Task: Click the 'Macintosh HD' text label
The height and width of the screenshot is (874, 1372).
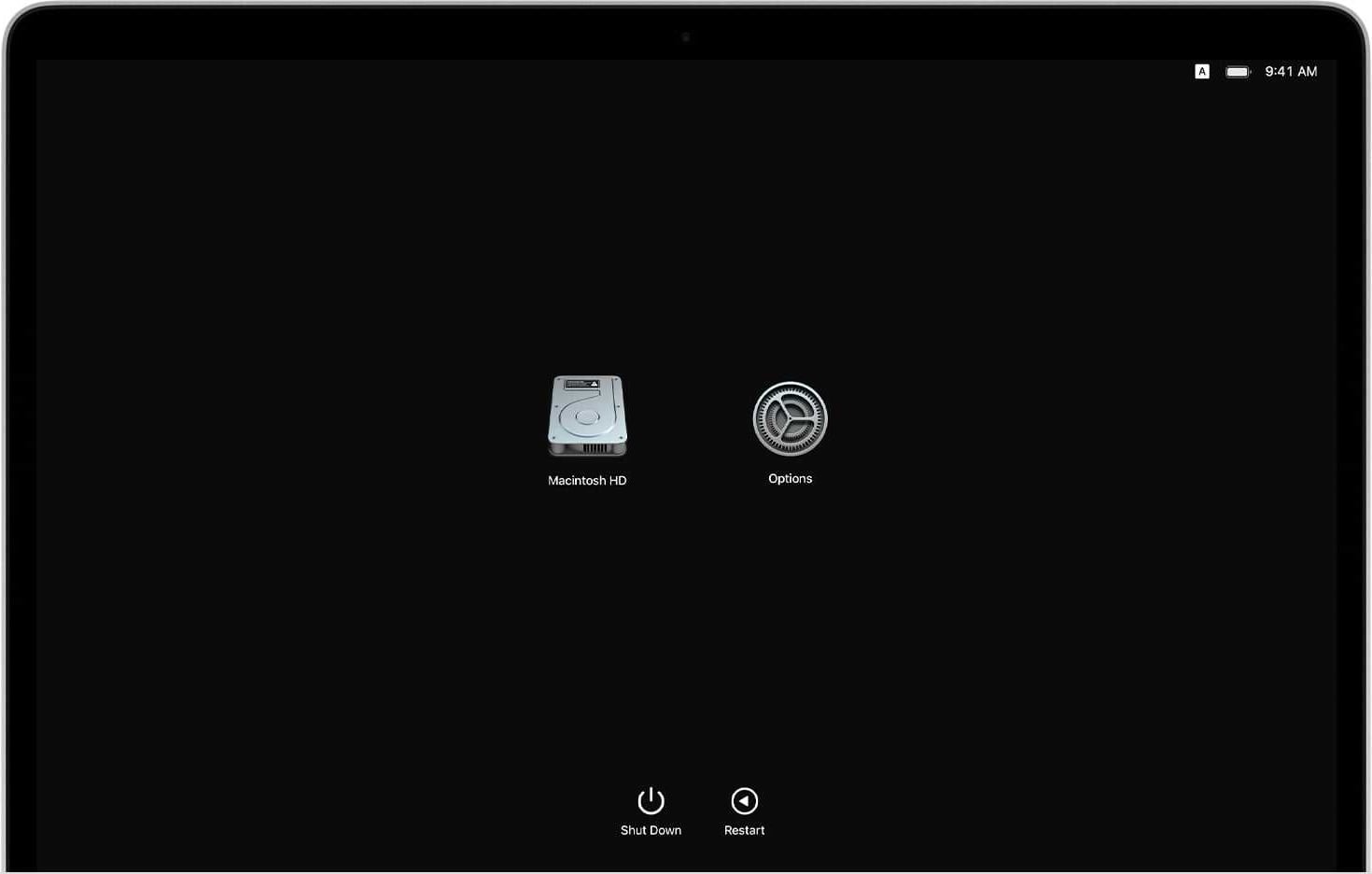Action: tap(587, 481)
